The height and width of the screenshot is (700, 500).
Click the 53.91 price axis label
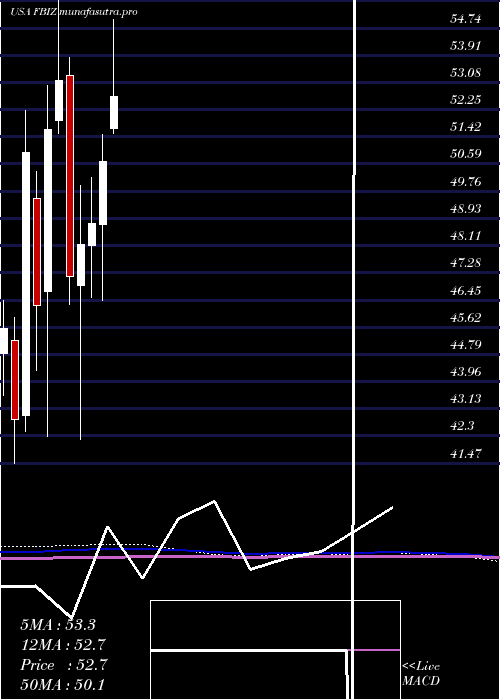tap(466, 46)
